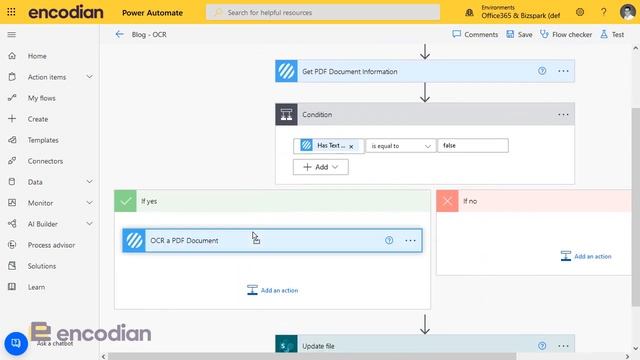Click the Connectors icon in sidebar
Image resolution: width=640 pixels, height=360 pixels.
coord(12,161)
